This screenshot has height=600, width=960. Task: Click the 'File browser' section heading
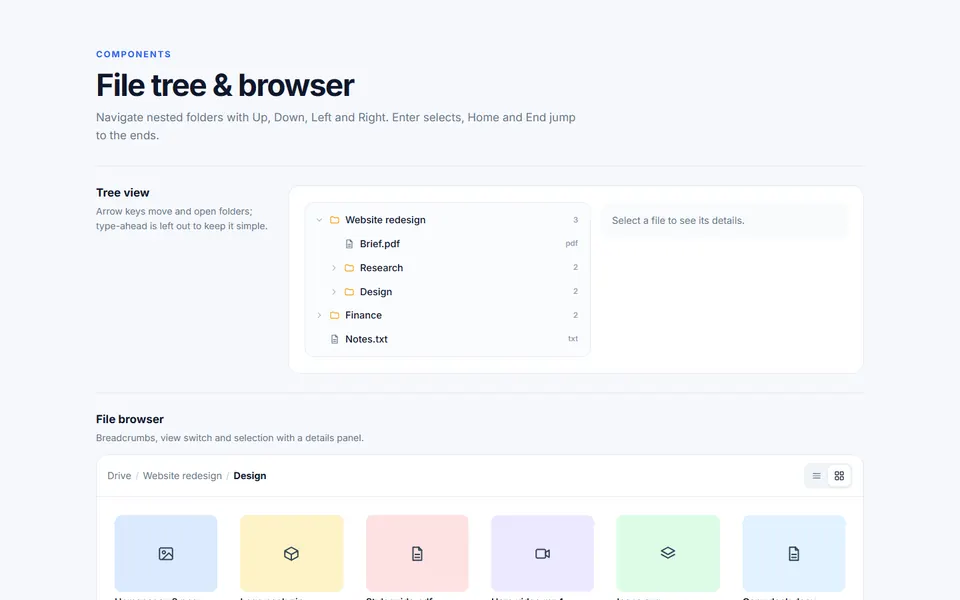coord(130,419)
